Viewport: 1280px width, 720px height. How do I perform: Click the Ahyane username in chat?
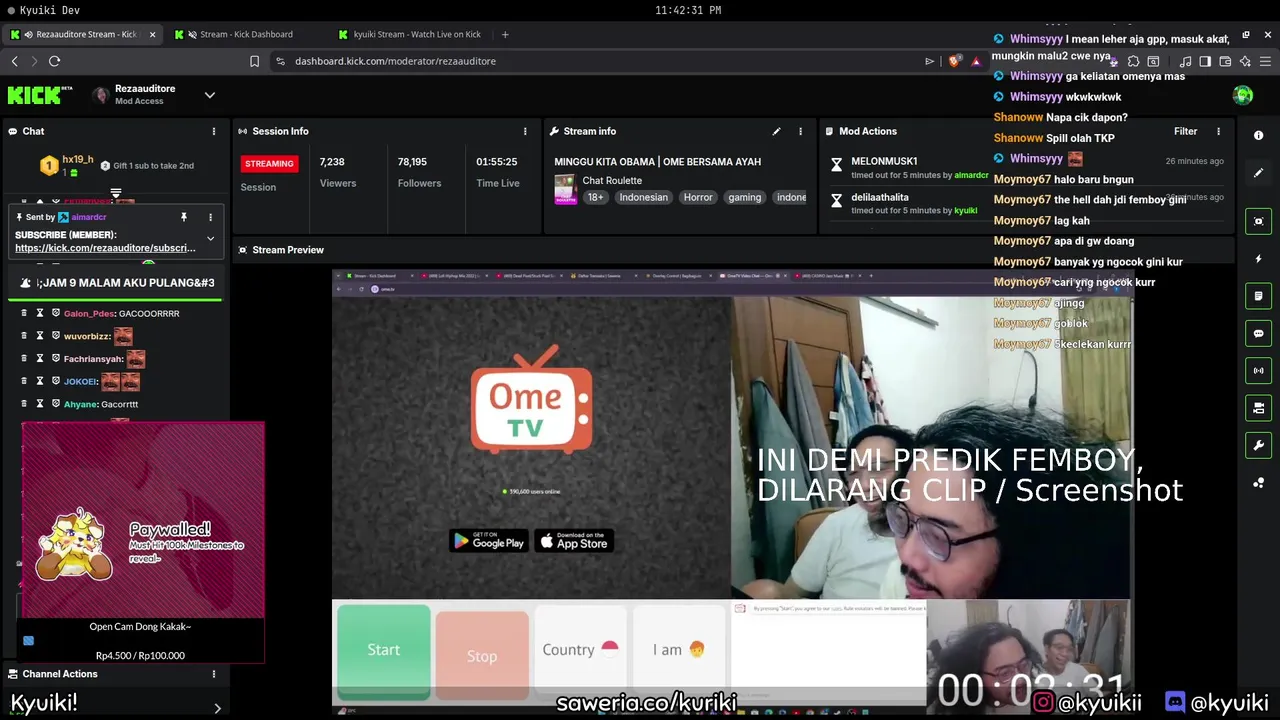[81, 404]
